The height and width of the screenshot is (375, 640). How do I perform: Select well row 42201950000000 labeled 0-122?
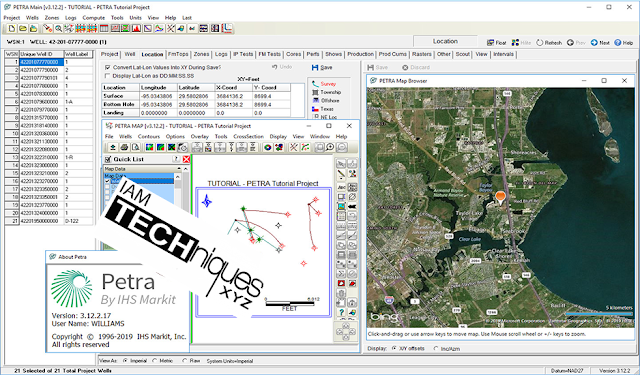[x=49, y=221]
